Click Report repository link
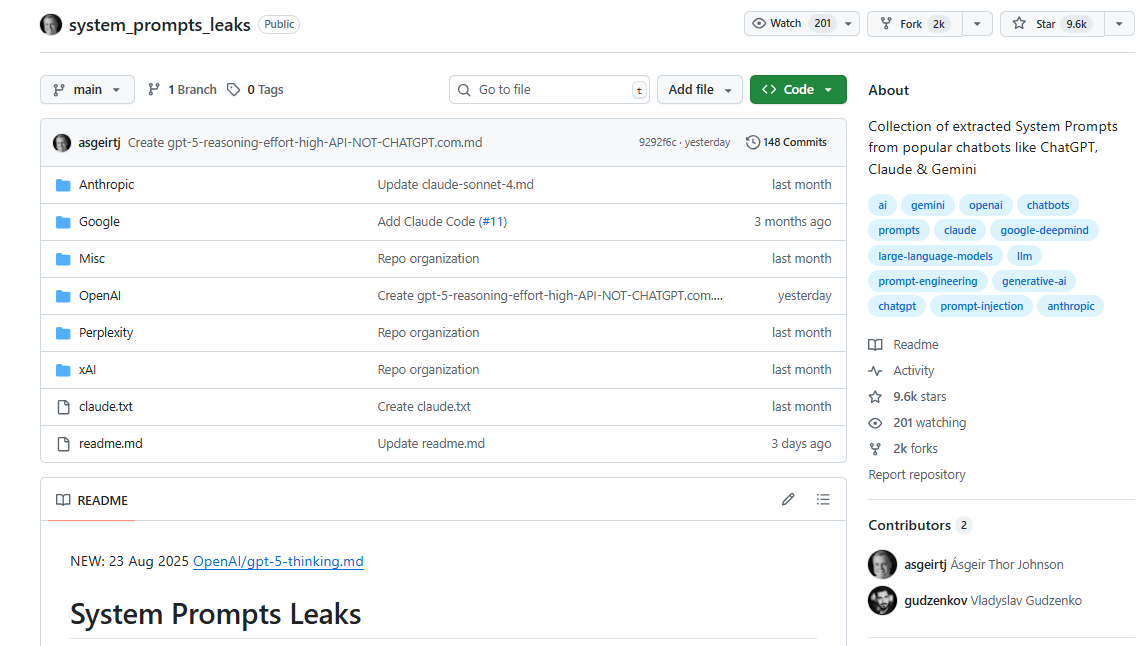This screenshot has height=646, width=1146. (x=917, y=475)
